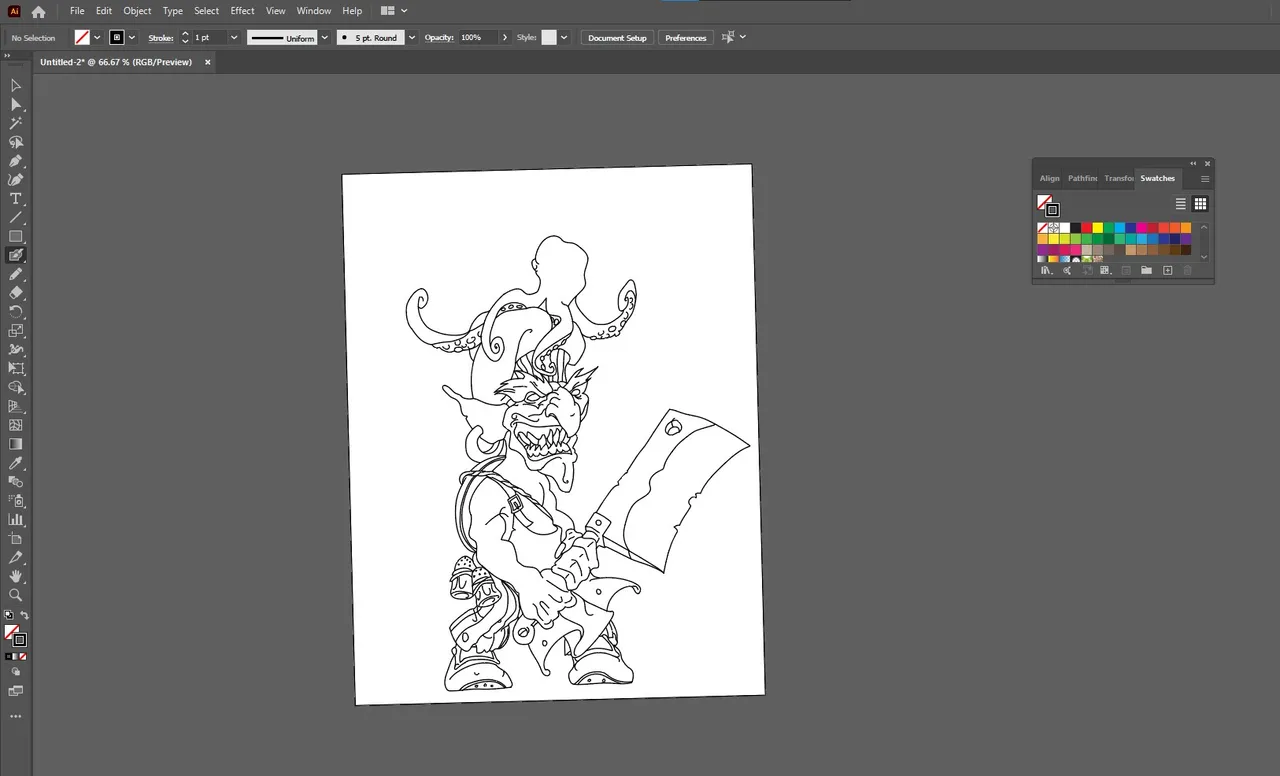Screen dimensions: 1280x776
Task: Select the Pencil/Shaper tool
Action: 16,274
